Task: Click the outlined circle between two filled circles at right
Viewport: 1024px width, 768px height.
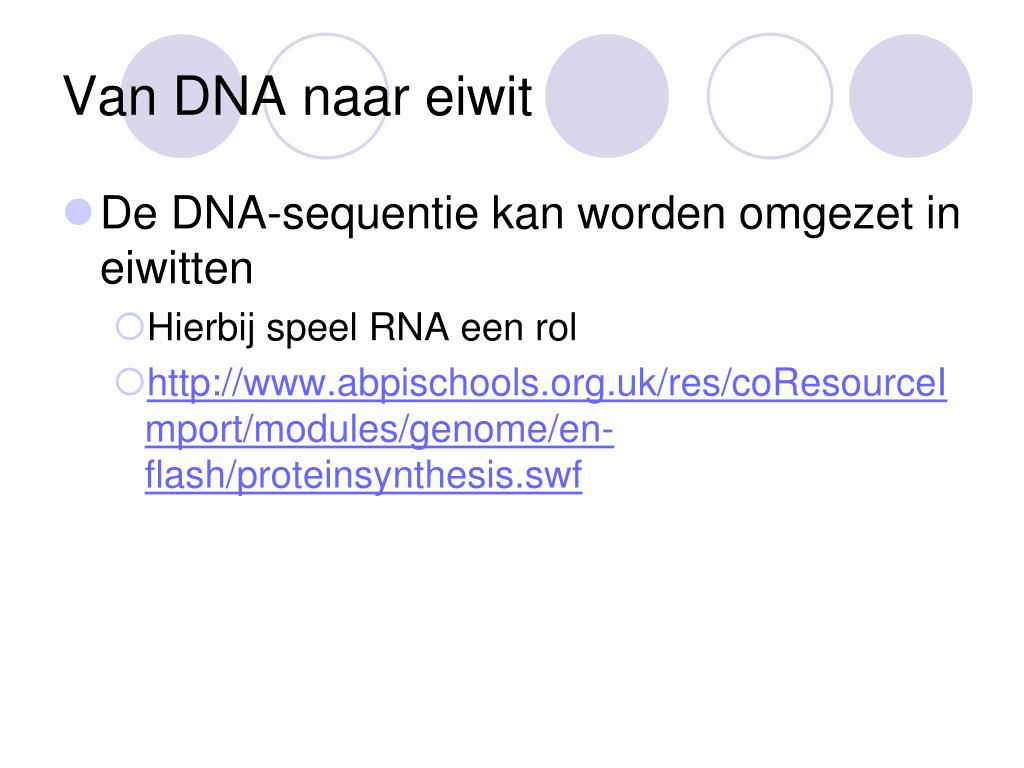Action: tap(770, 95)
